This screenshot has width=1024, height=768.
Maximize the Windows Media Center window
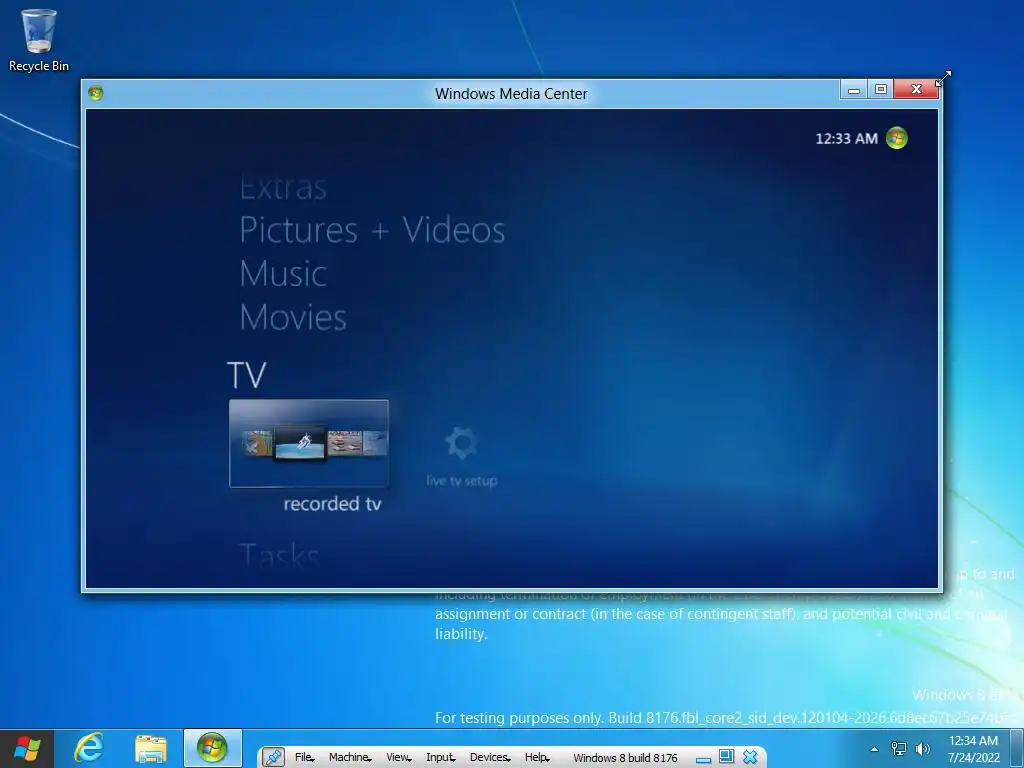880,89
